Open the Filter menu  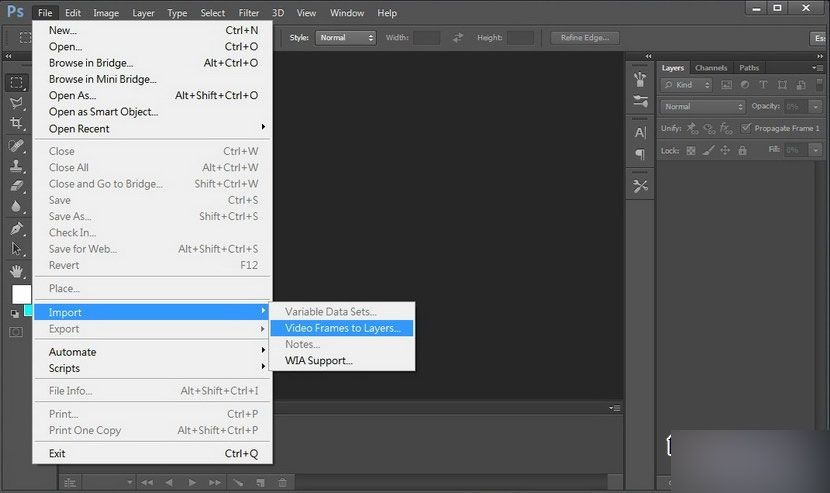tap(248, 13)
